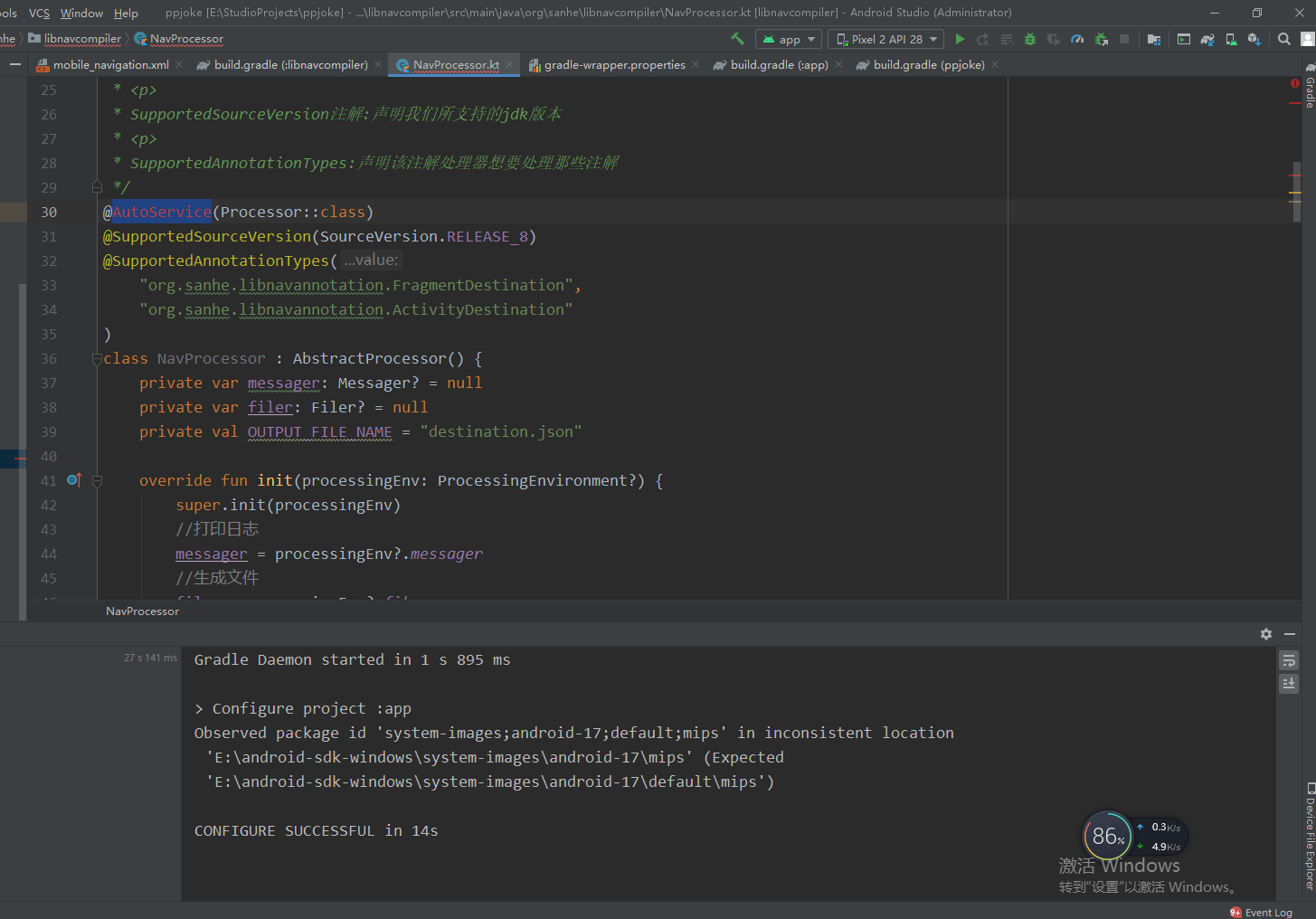Open the VCS menu
Viewport: 1316px width, 919px height.
39,13
